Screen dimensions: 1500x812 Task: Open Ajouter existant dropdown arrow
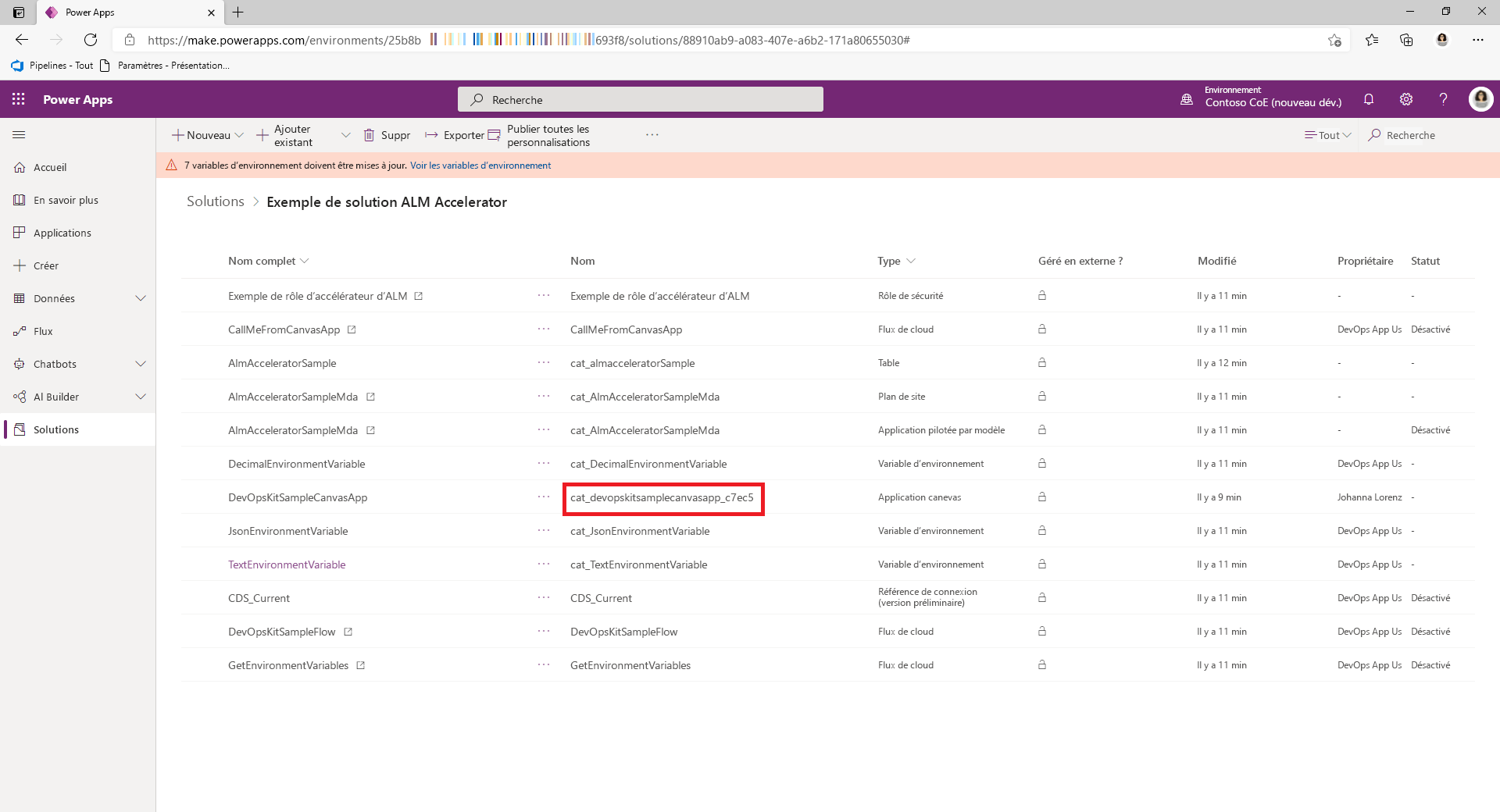[x=345, y=135]
